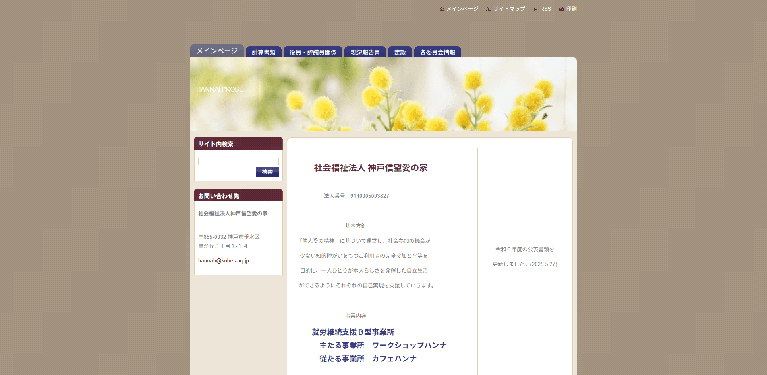767x375 pixels.
Task: Open the 役員・評議員名簿 tab
Action: 313,52
